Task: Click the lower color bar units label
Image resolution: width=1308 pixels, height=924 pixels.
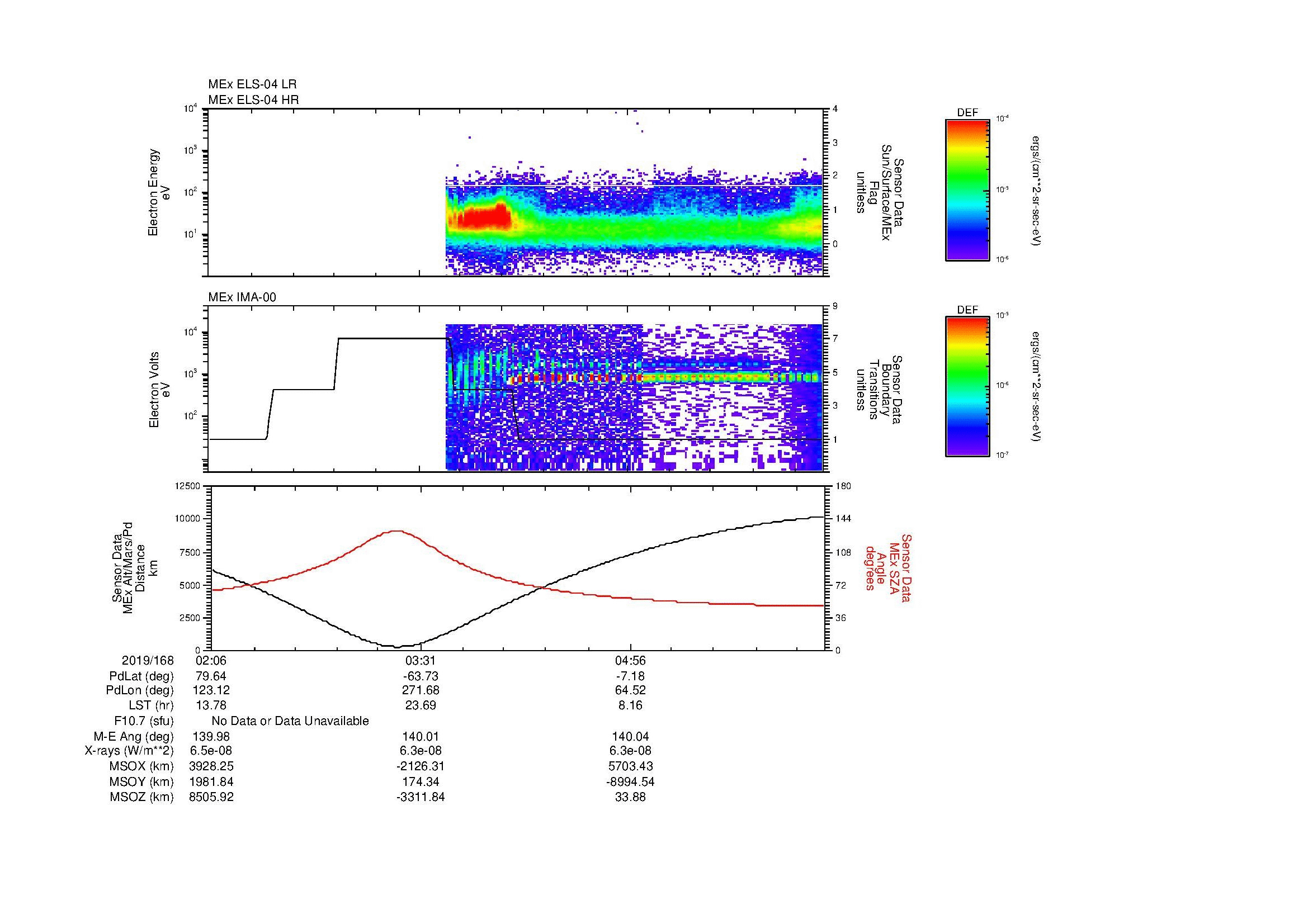Action: [1037, 387]
